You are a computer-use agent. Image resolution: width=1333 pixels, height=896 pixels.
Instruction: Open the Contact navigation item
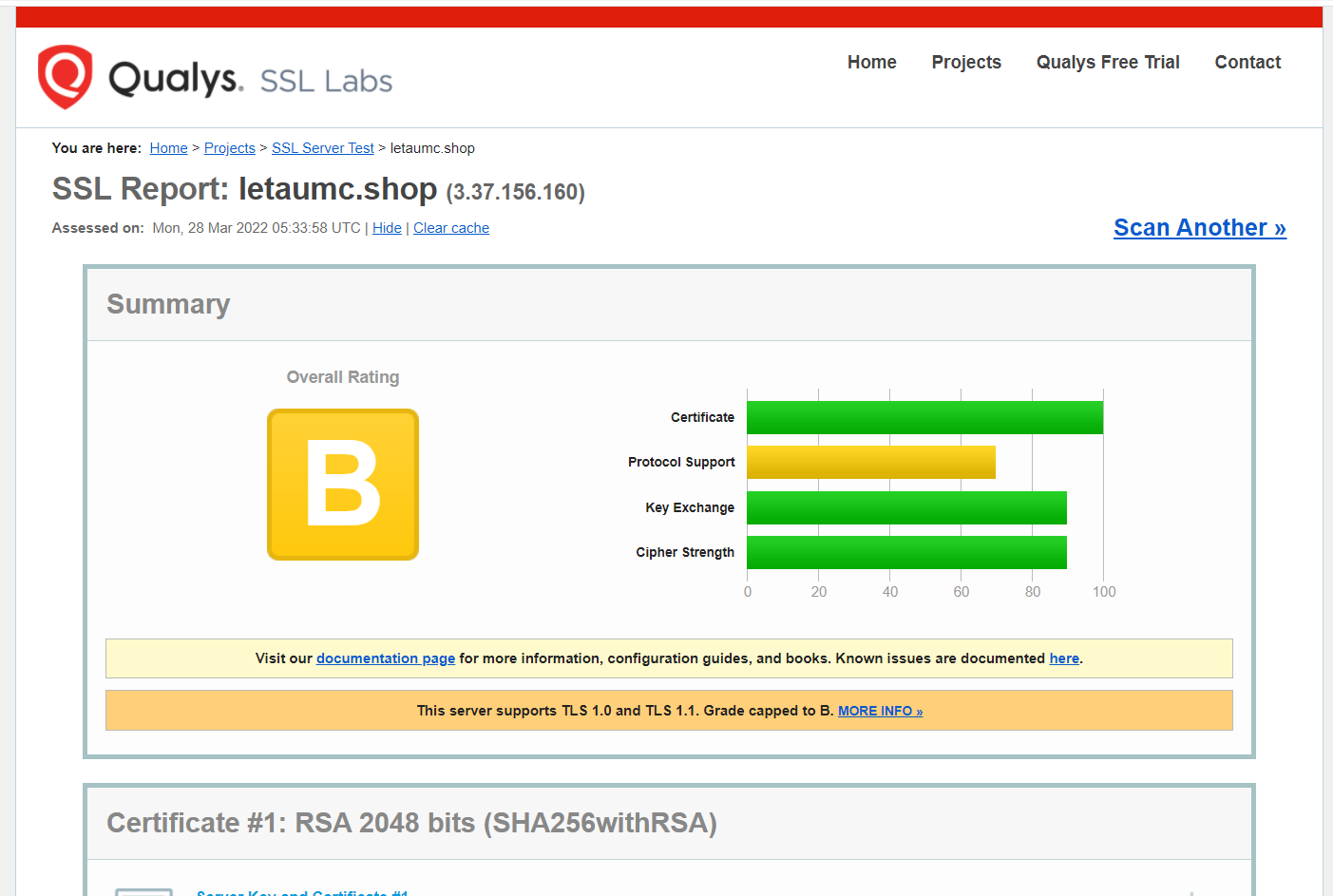(x=1247, y=62)
